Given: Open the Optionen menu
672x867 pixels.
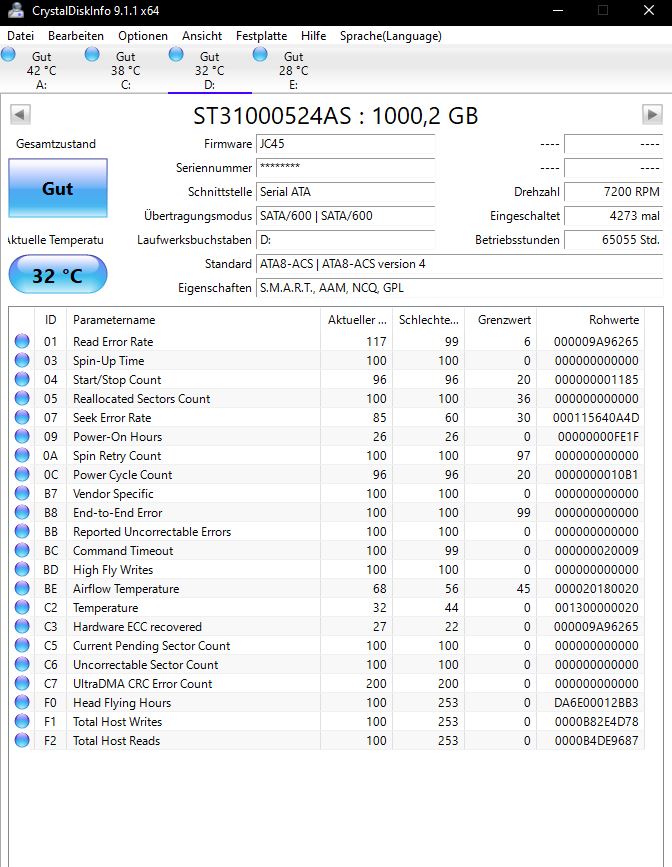Looking at the screenshot, I should click(x=143, y=36).
